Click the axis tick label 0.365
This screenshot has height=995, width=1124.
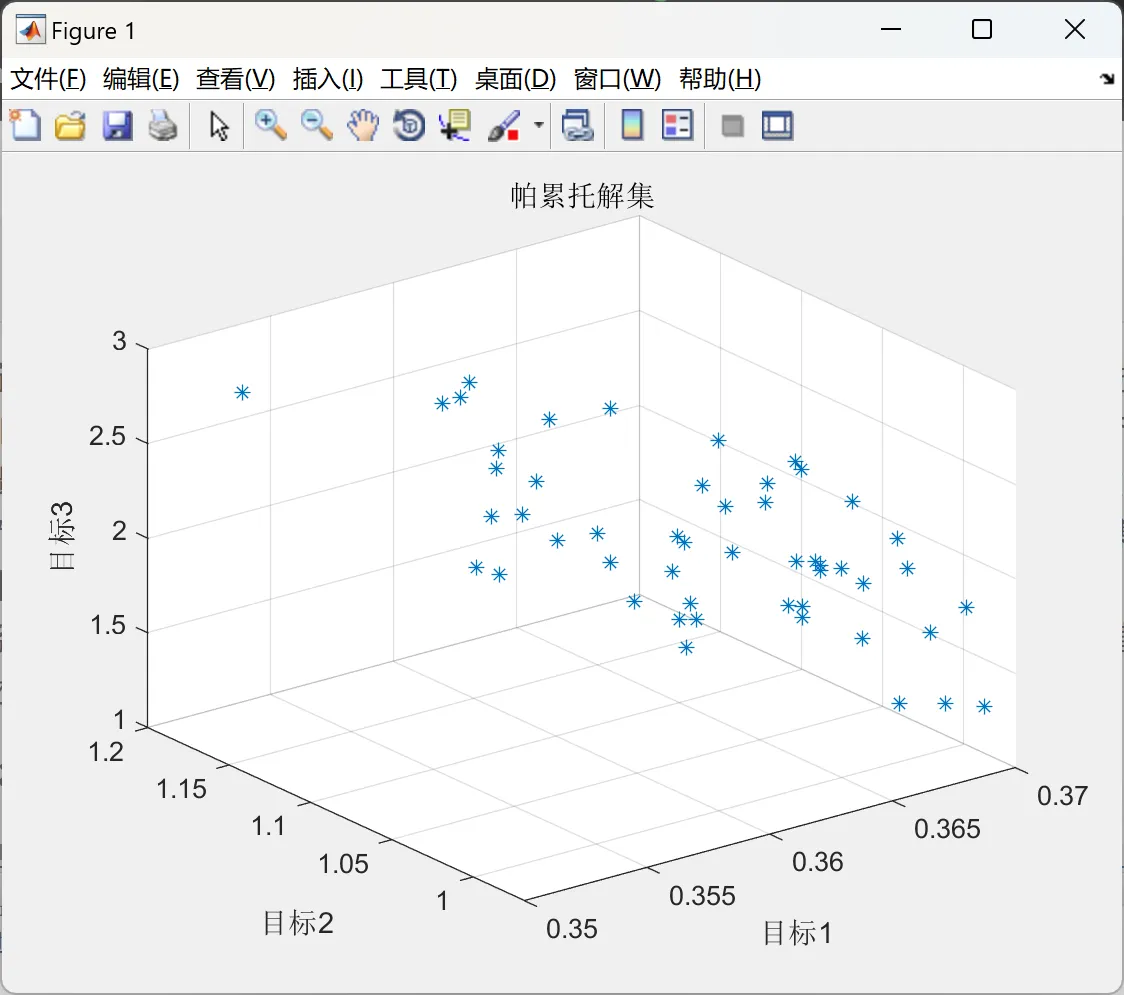coord(947,829)
